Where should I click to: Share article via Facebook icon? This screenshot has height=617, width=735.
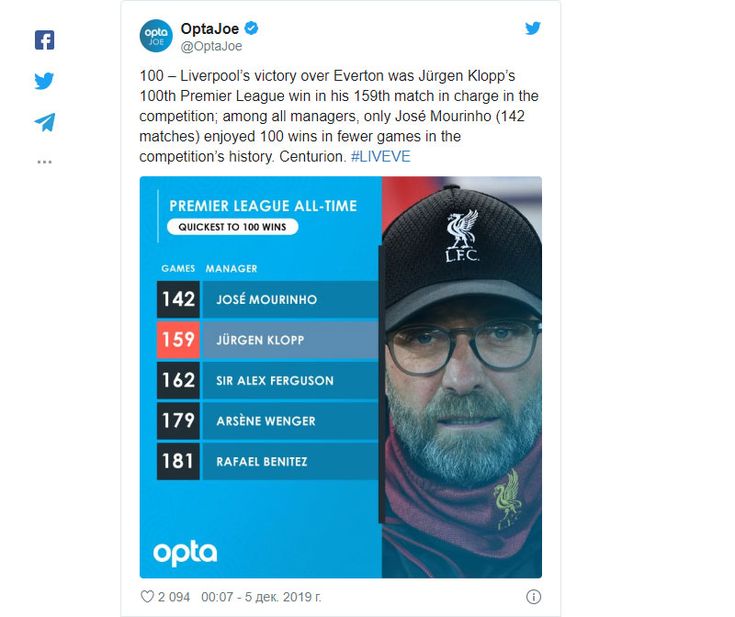(45, 40)
